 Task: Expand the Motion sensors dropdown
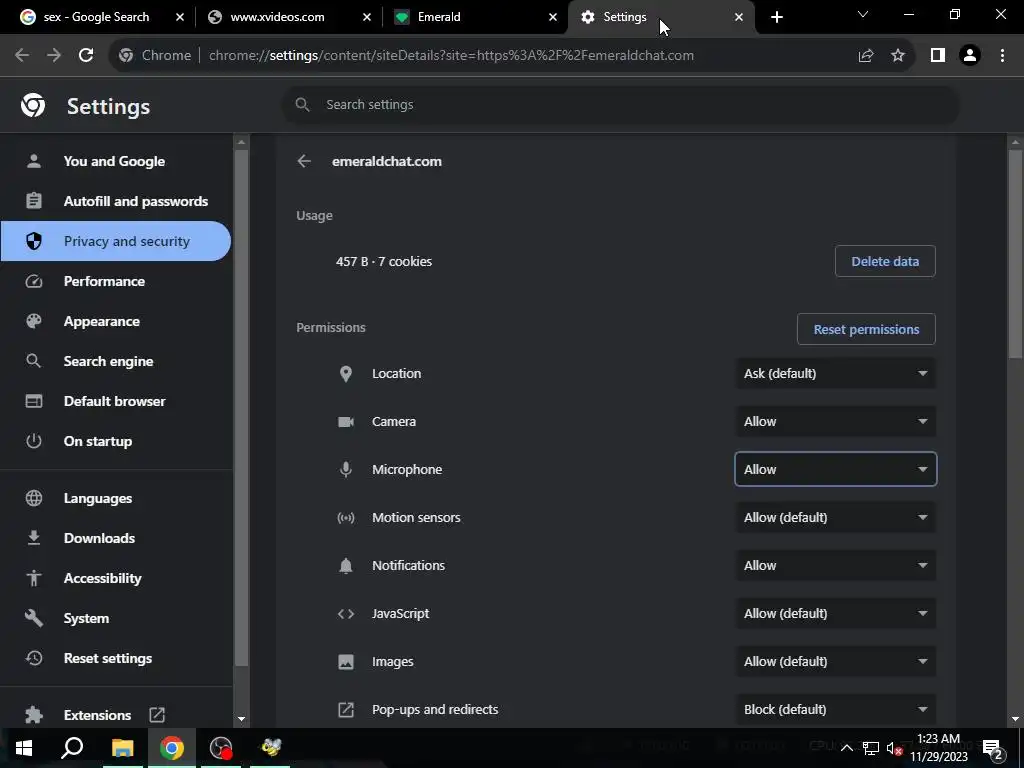(835, 517)
